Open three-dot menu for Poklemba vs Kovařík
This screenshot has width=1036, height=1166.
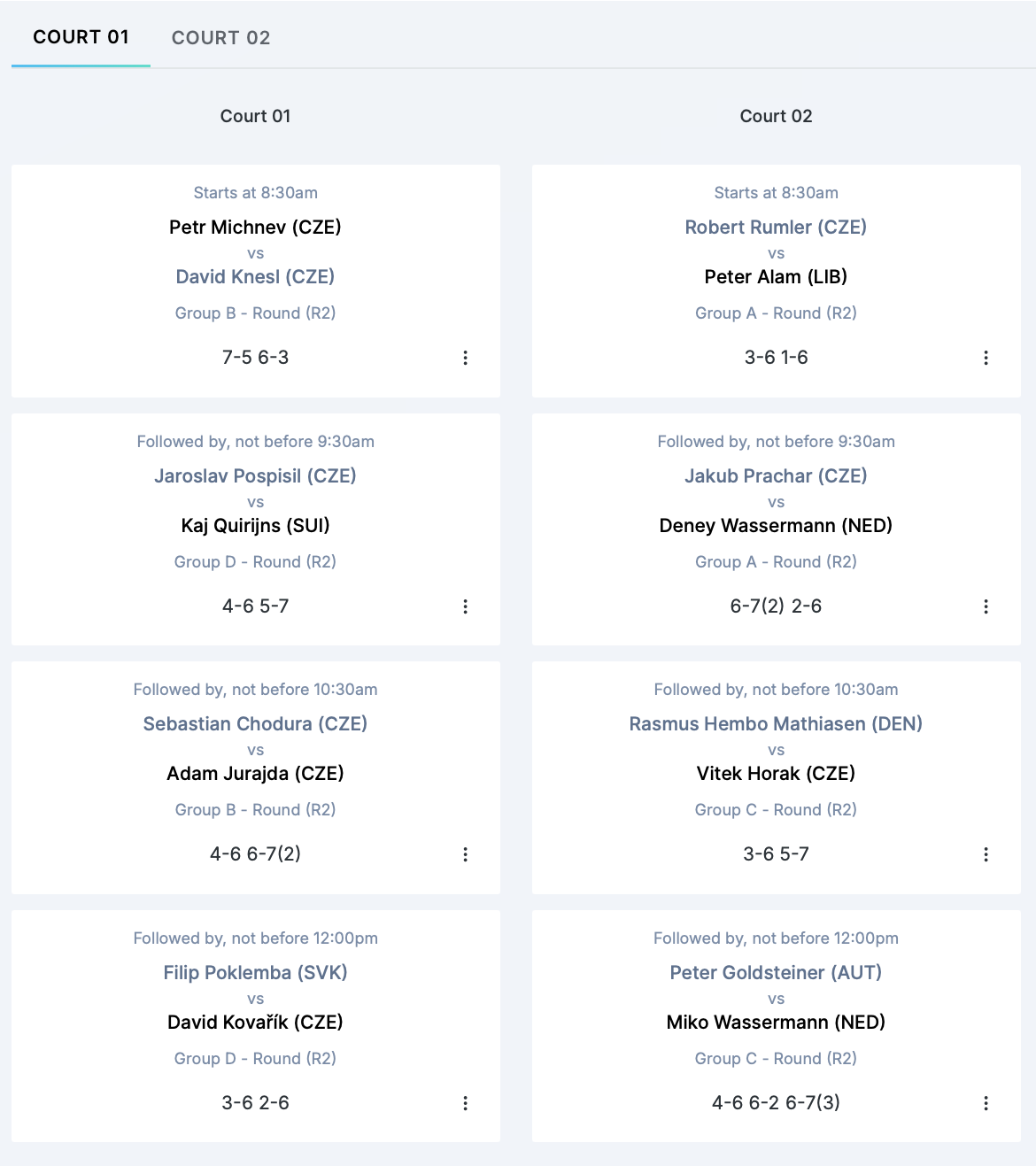point(465,1103)
